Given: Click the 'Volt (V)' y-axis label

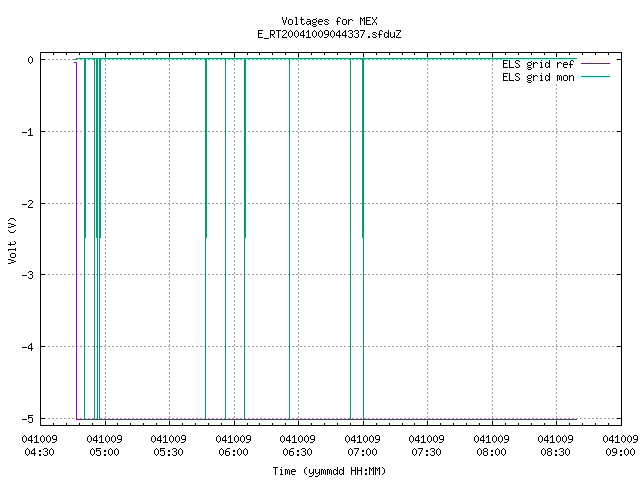Looking at the screenshot, I should [x=12, y=240].
